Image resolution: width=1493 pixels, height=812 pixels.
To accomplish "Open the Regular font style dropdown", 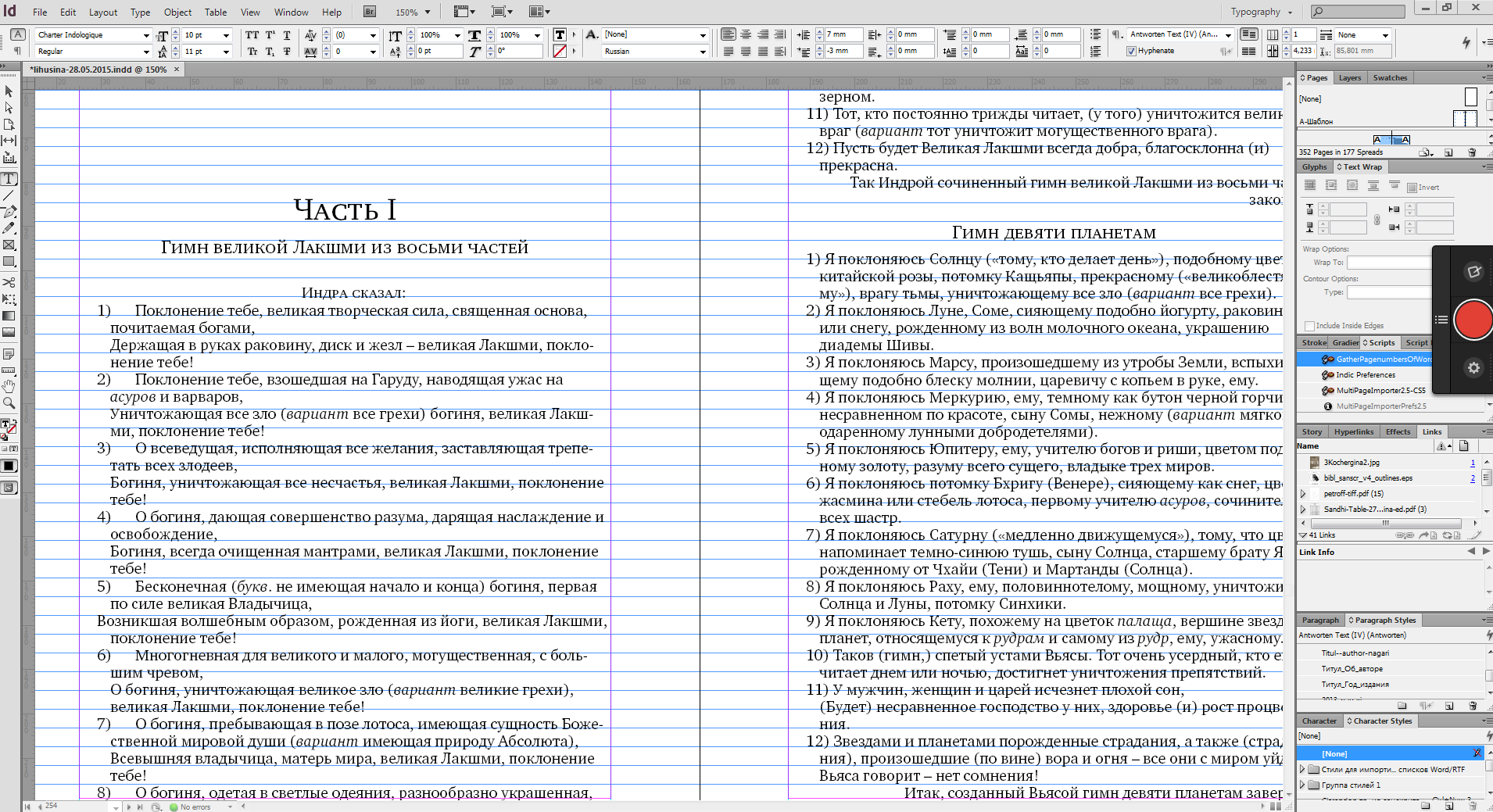I will (x=146, y=52).
